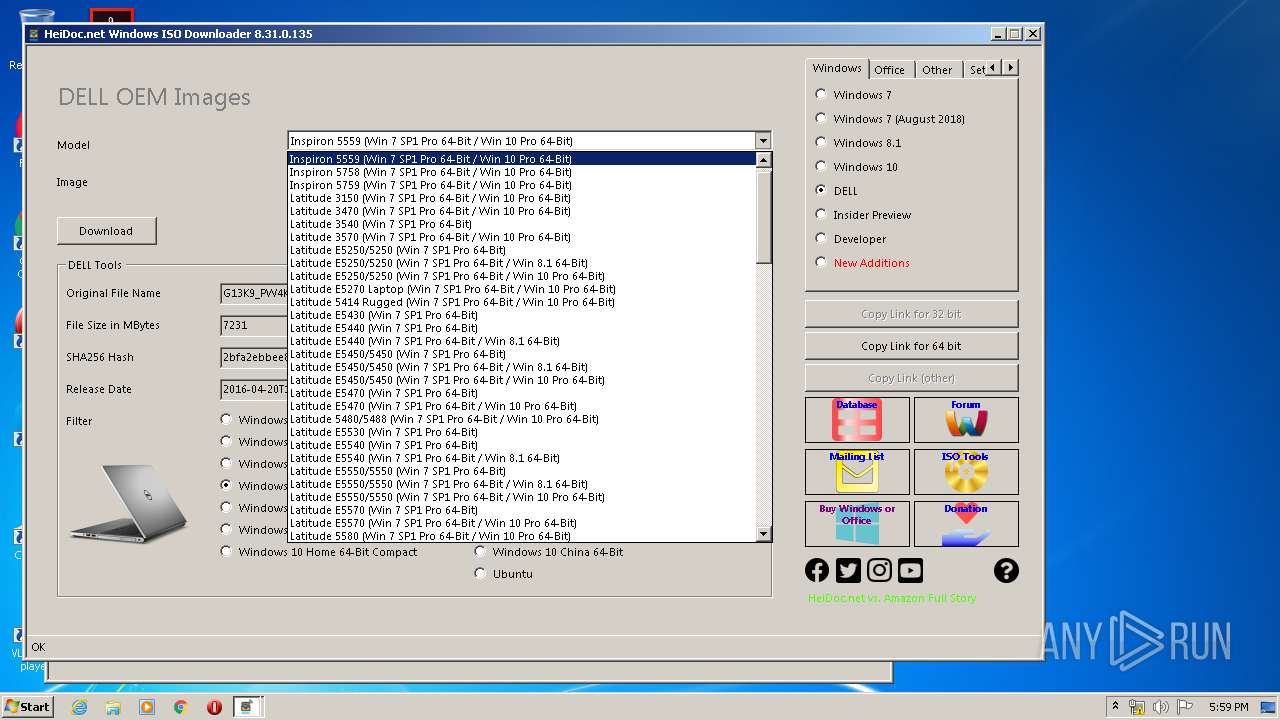Collapse the Model combo box arrow
This screenshot has height=720, width=1280.
763,141
